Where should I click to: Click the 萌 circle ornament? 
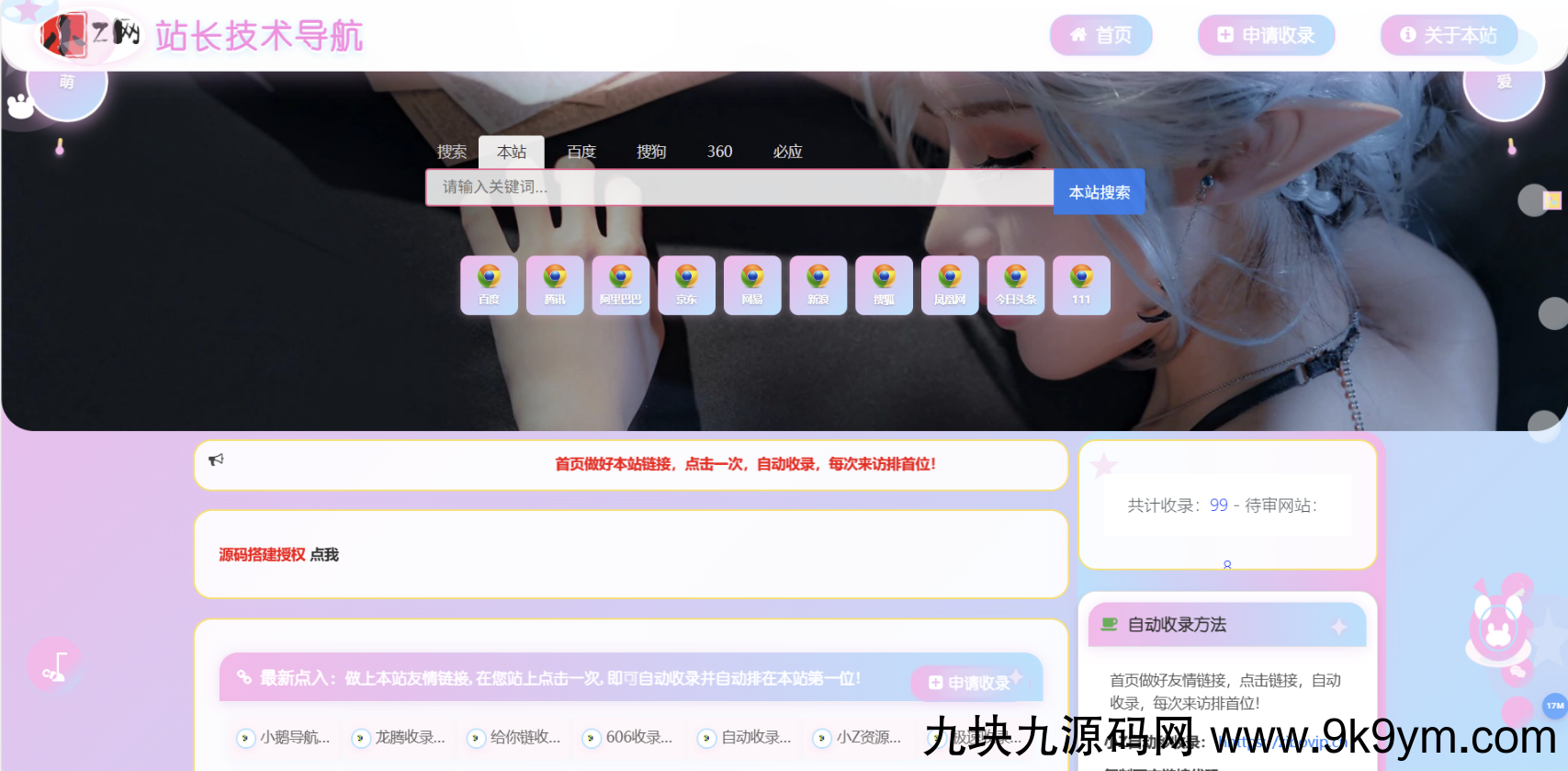[67, 83]
